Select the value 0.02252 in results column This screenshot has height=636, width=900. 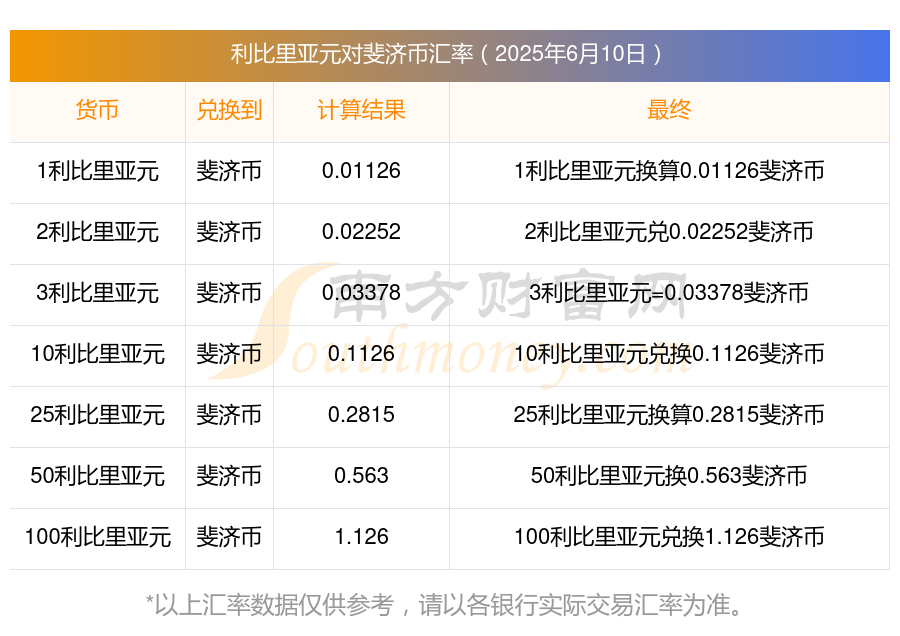(361, 232)
